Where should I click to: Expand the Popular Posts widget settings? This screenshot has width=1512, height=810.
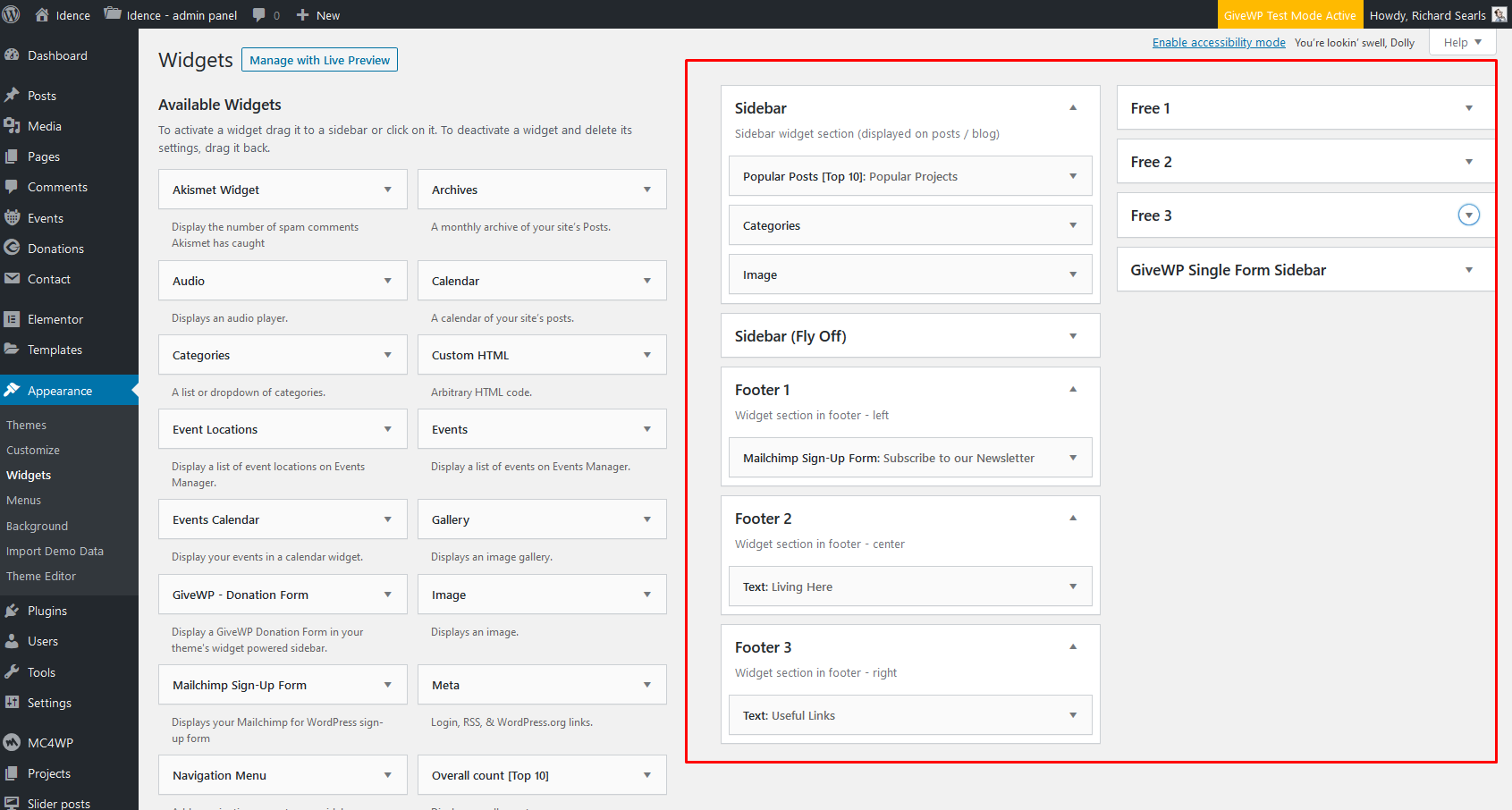tap(1073, 176)
